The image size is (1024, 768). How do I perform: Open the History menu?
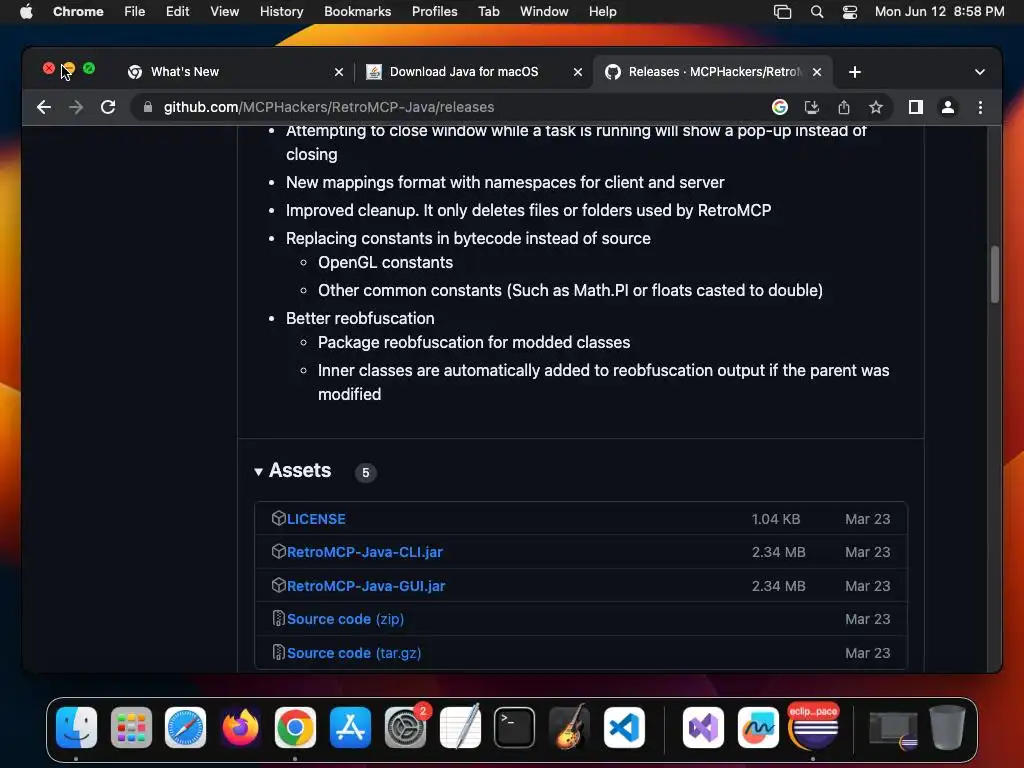[281, 12]
